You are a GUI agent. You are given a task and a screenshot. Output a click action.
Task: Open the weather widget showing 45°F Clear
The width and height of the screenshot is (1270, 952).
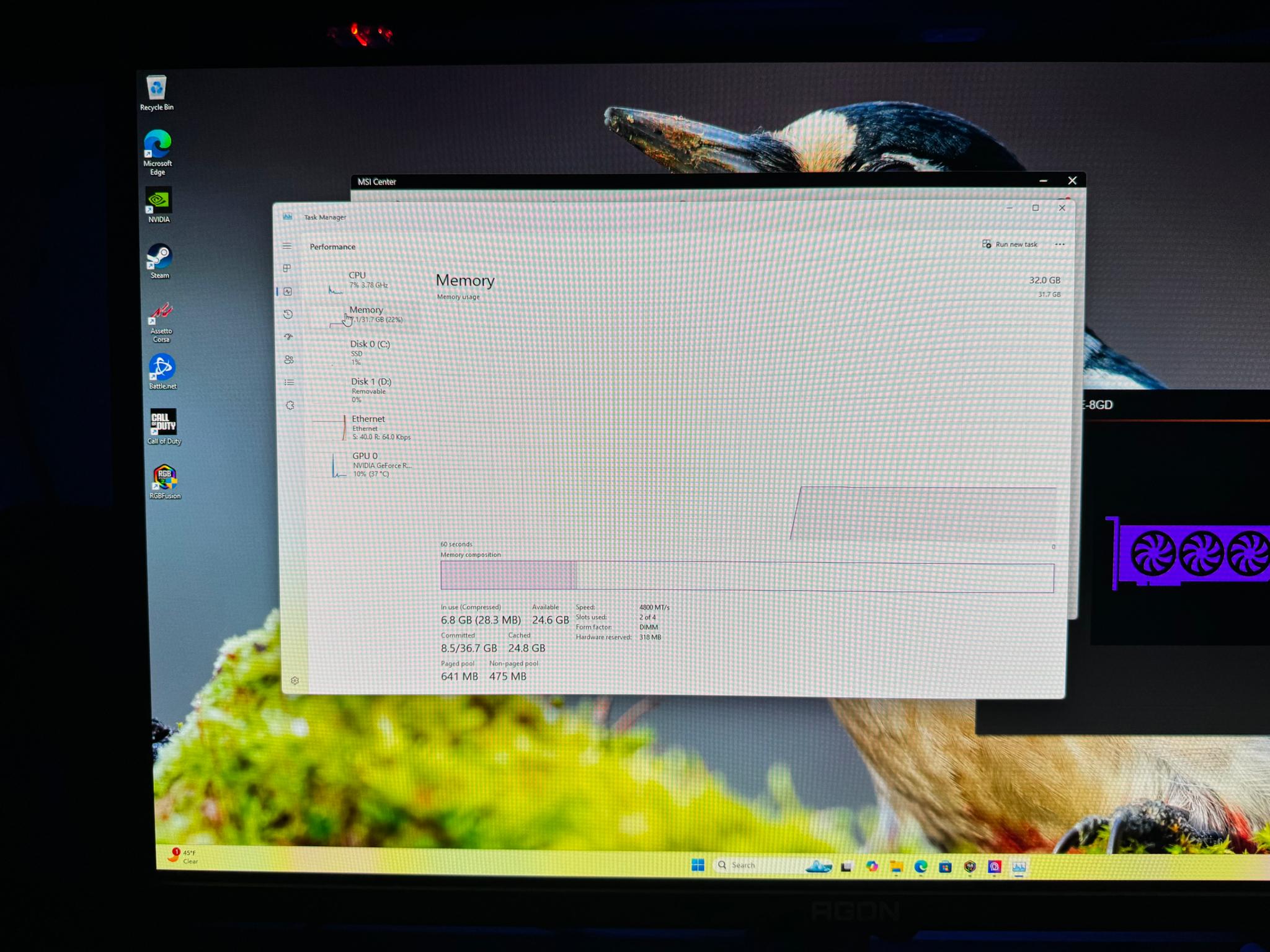(184, 857)
